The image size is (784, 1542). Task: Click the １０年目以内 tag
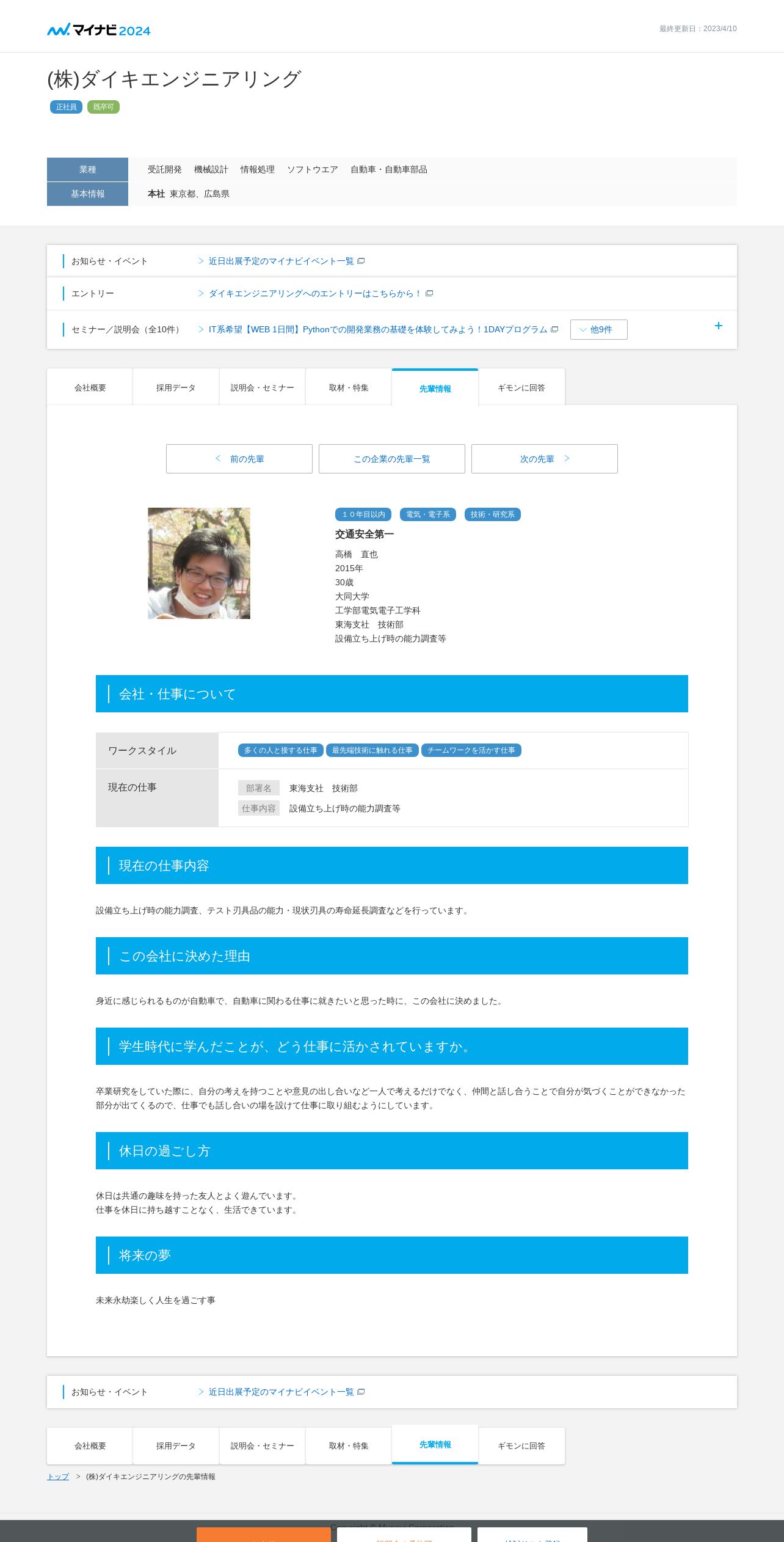pyautogui.click(x=363, y=514)
